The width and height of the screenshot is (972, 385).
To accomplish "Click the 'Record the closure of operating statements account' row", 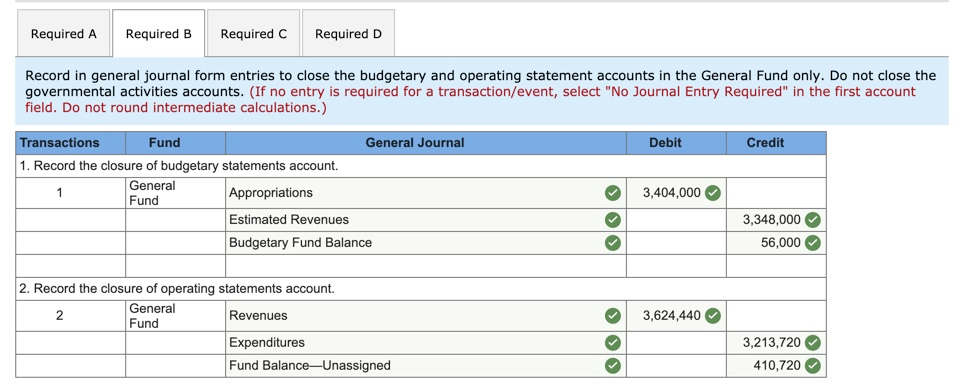I will (x=421, y=289).
